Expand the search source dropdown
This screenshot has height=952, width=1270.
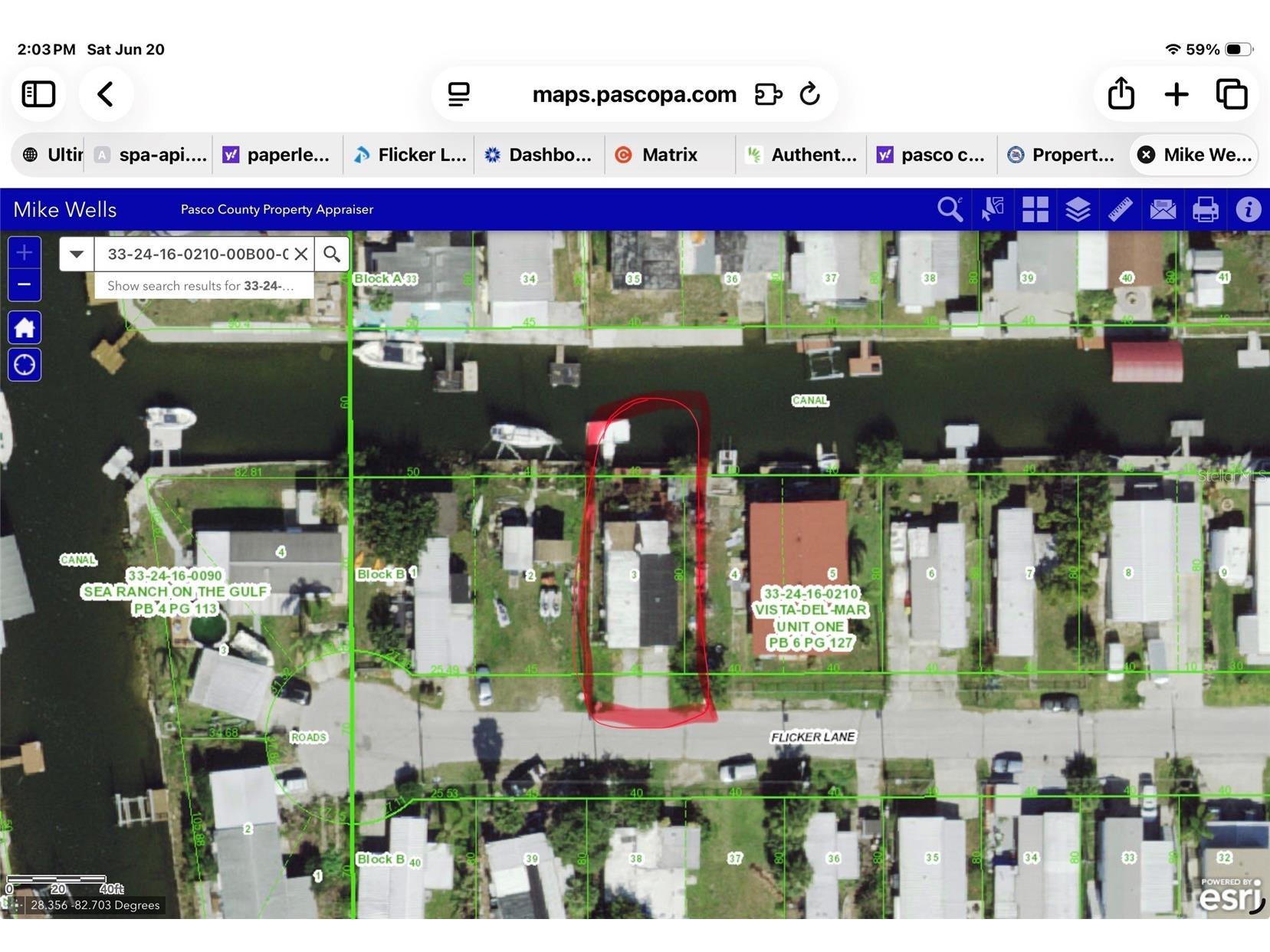(77, 254)
